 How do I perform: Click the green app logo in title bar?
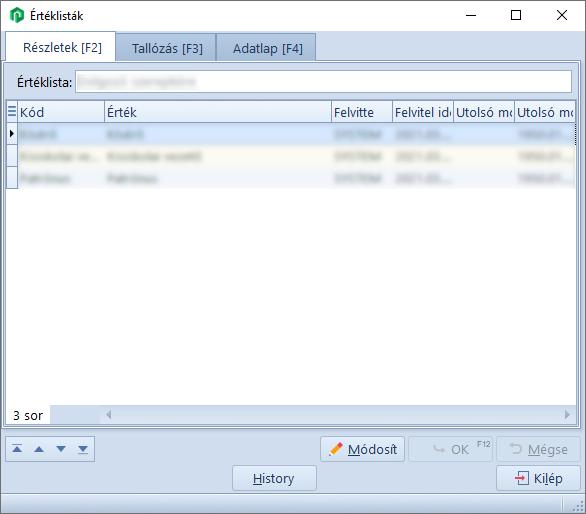click(17, 15)
